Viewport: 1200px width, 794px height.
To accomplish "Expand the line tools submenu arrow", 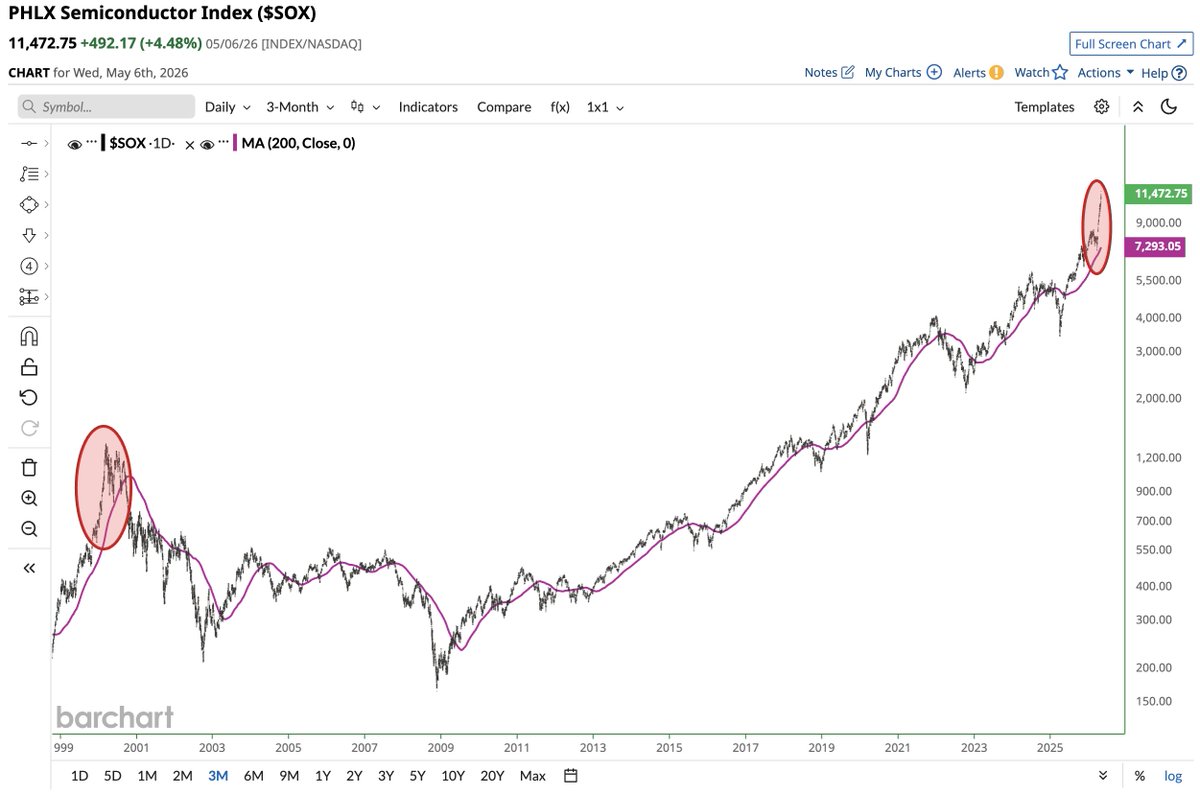I will coord(46,144).
